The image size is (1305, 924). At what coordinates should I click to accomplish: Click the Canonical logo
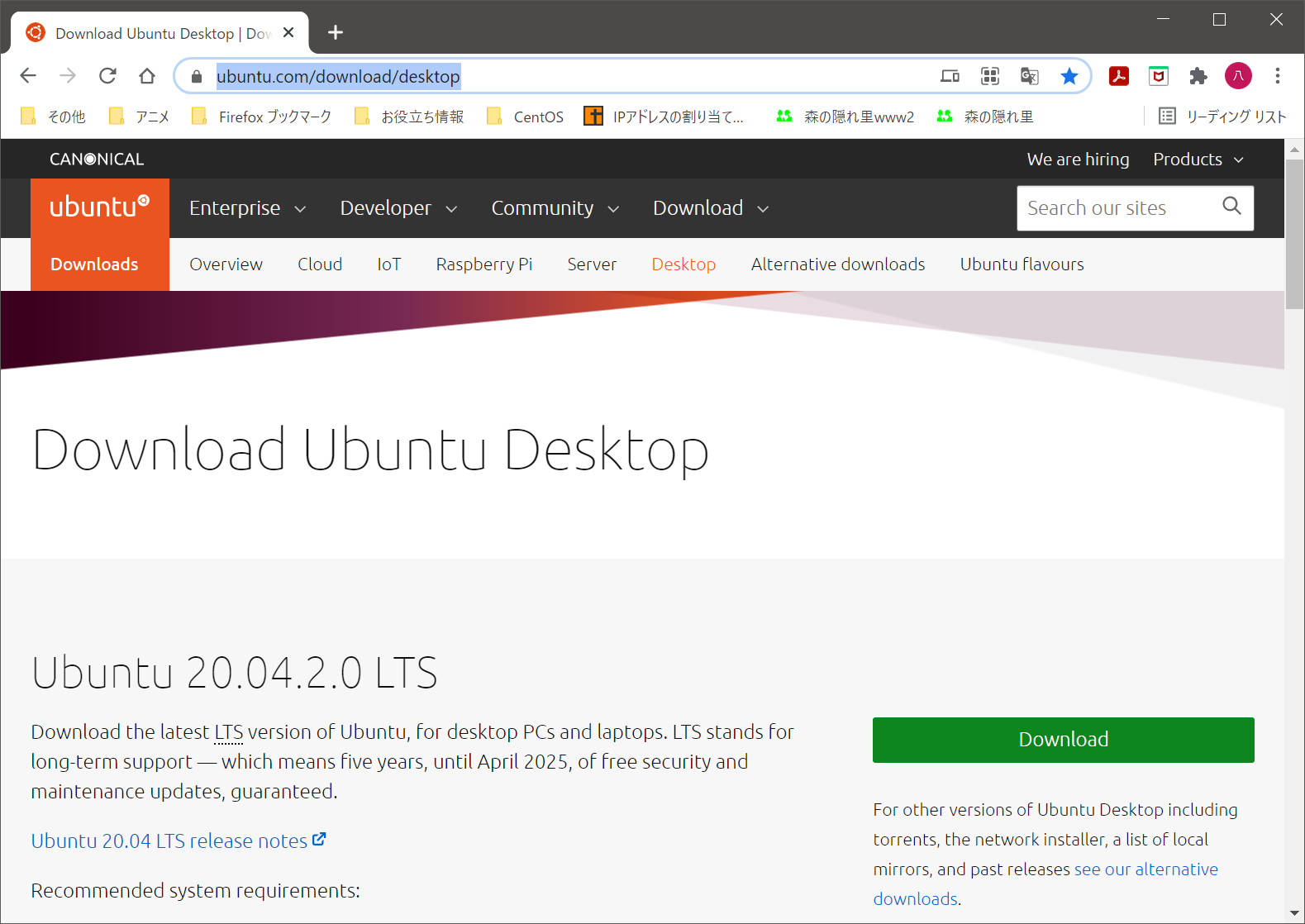click(97, 160)
